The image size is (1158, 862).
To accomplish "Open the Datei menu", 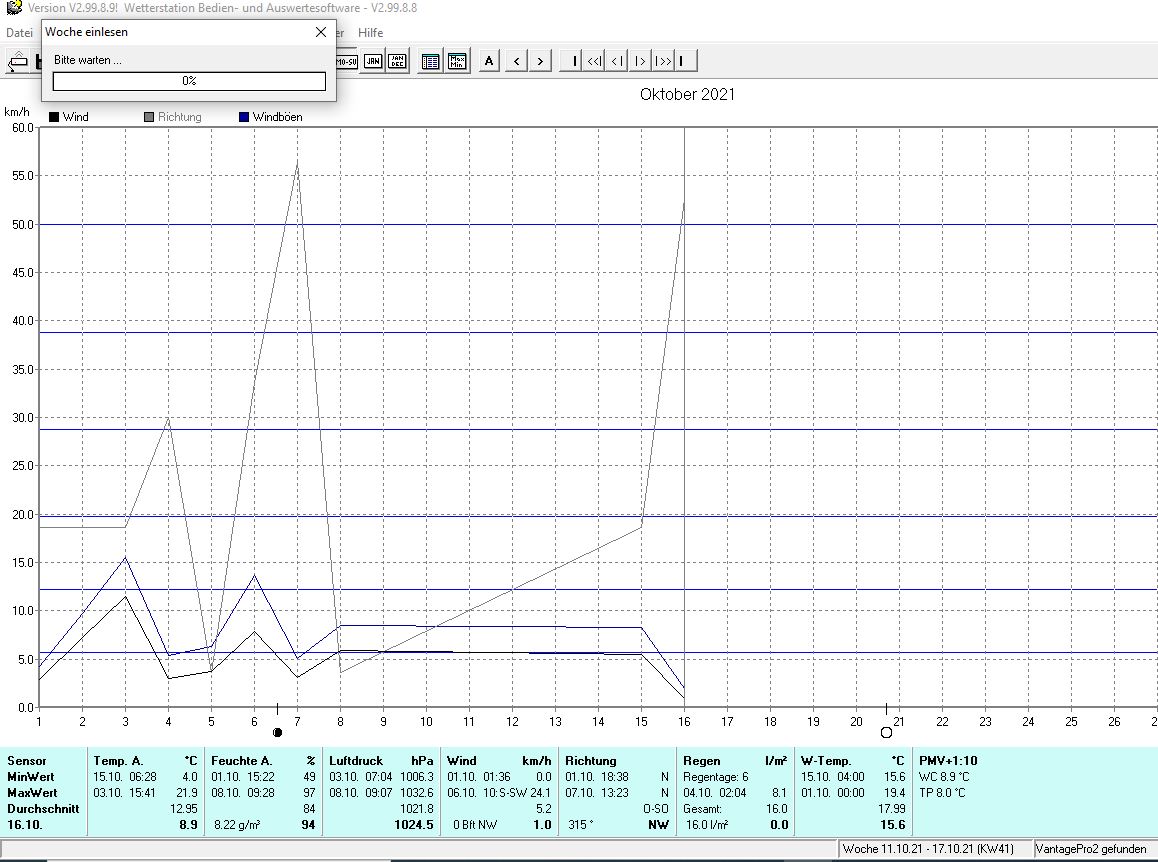I will pyautogui.click(x=18, y=32).
